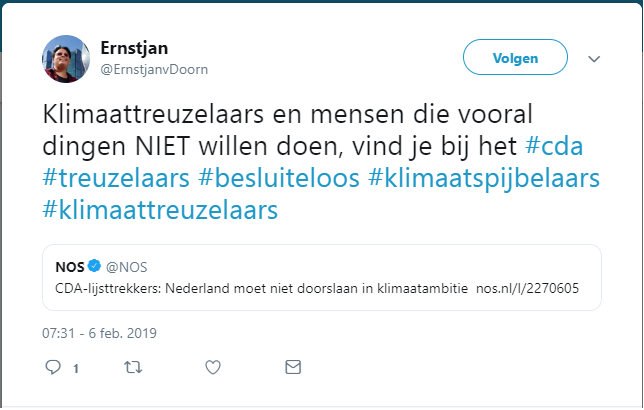Open the quoted NOS tweet about CDA-lijsttrekkers
644x410 pixels.
tap(322, 277)
